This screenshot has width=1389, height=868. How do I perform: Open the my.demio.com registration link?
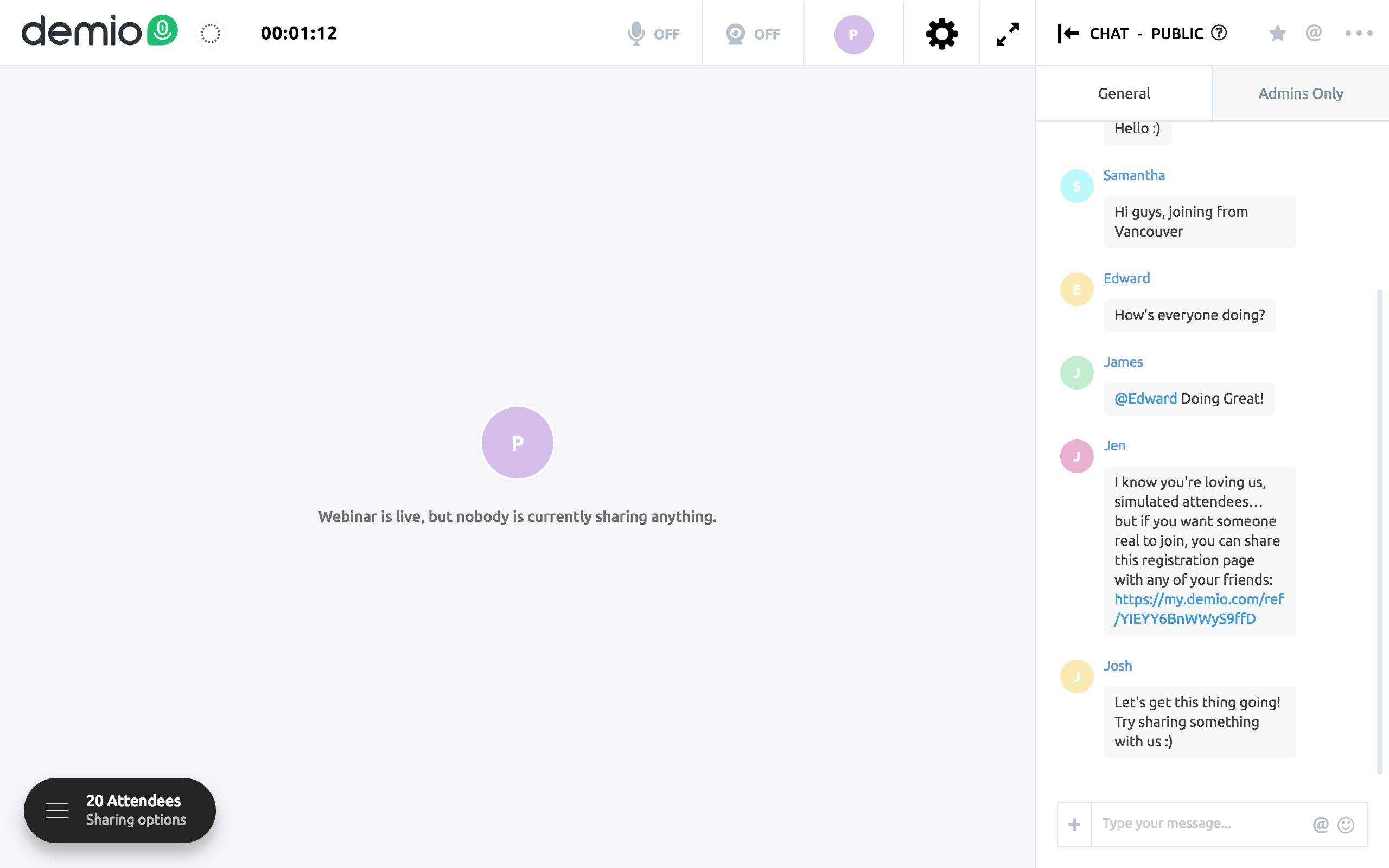1199,609
